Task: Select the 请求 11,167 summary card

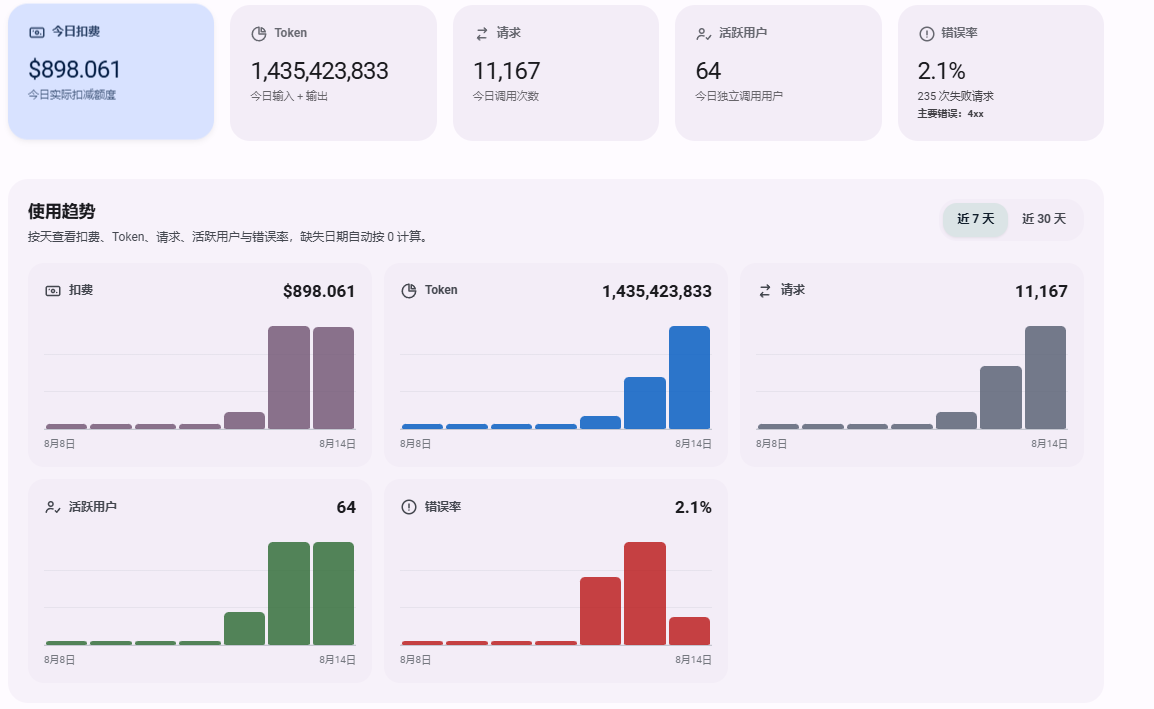Action: (556, 73)
